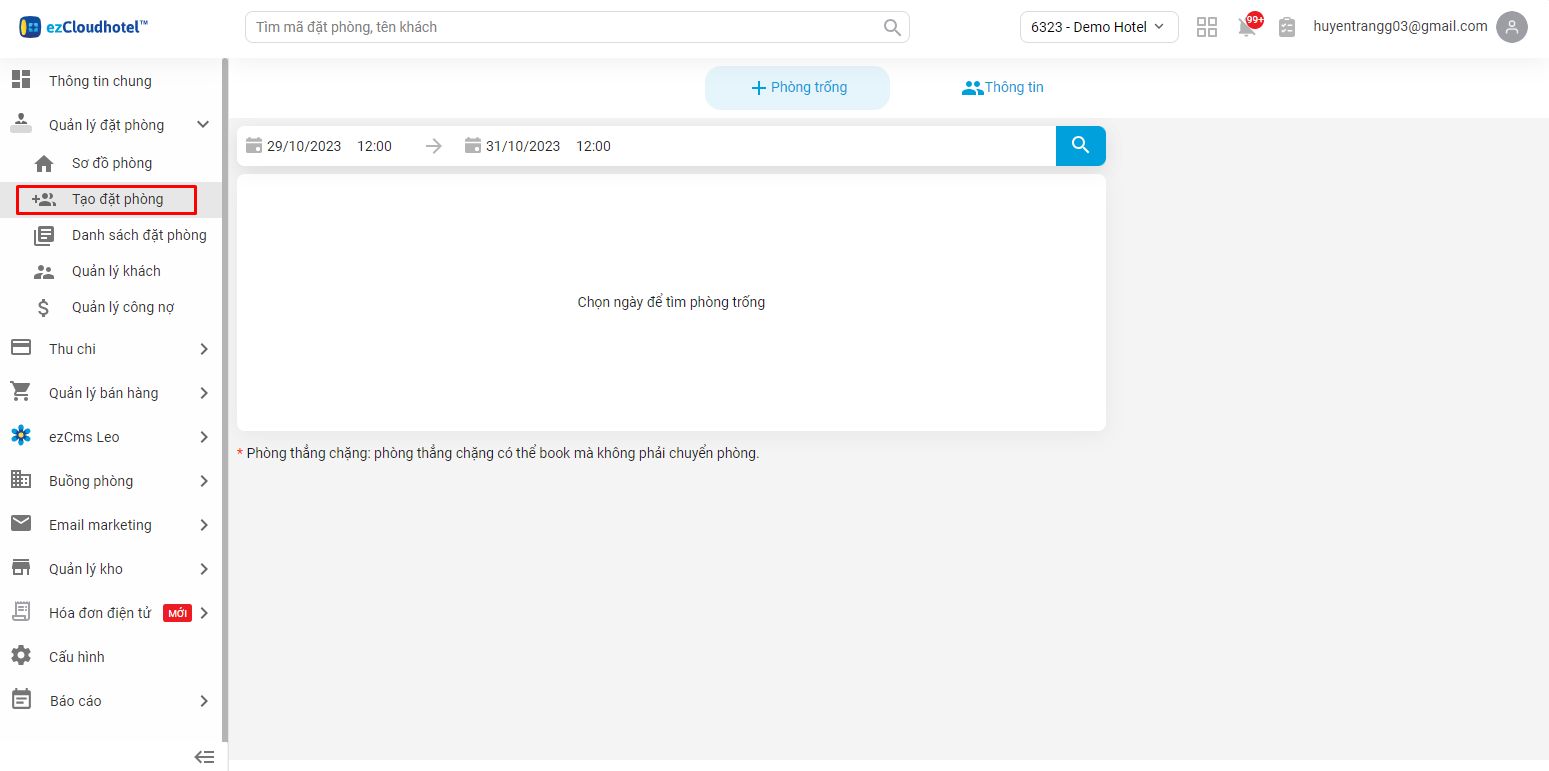Viewport: 1549px width, 771px height.
Task: Click the apps grid icon
Action: click(1207, 27)
